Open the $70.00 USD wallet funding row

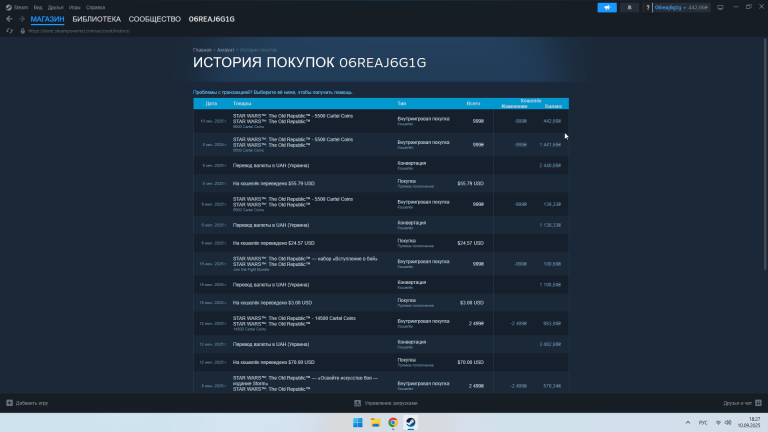pos(381,362)
